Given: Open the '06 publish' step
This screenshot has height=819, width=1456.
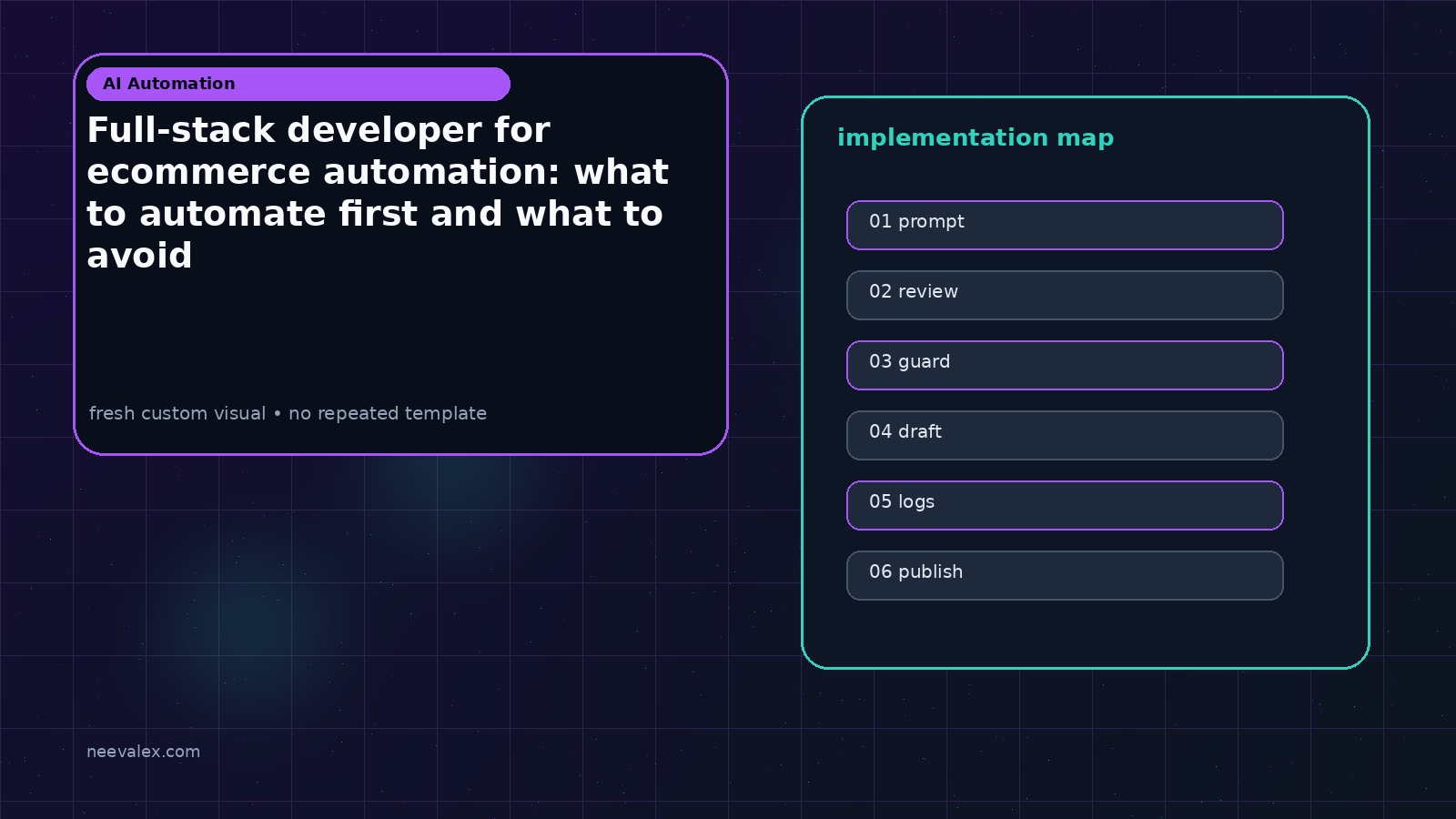Looking at the screenshot, I should [1065, 575].
